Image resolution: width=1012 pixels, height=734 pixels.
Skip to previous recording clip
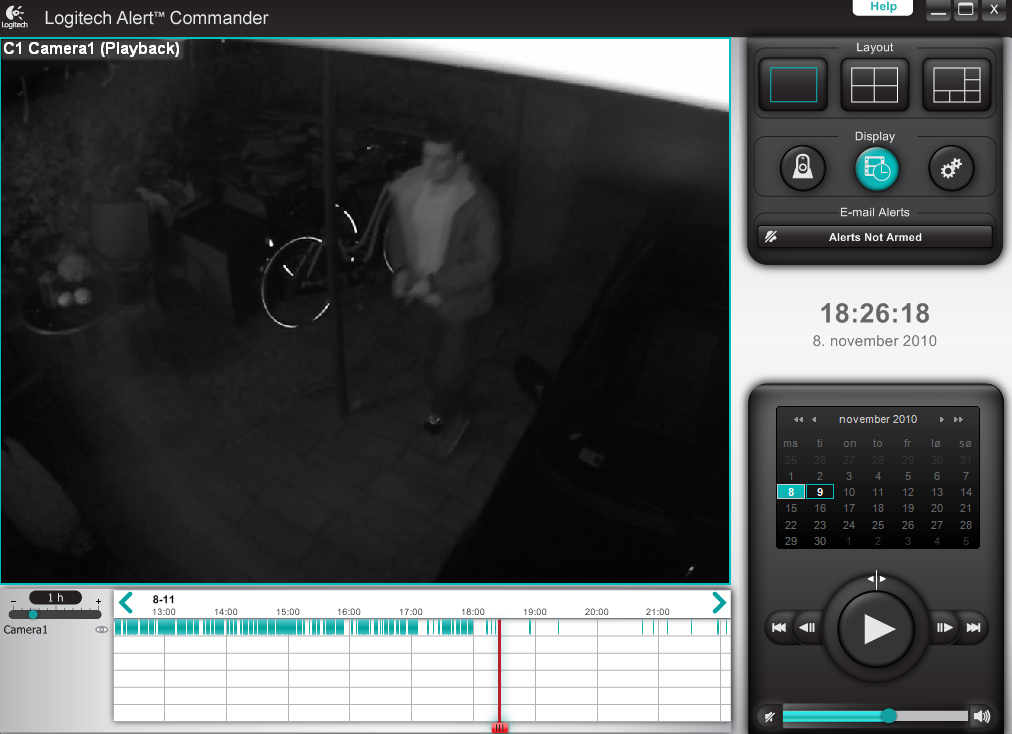coord(779,627)
